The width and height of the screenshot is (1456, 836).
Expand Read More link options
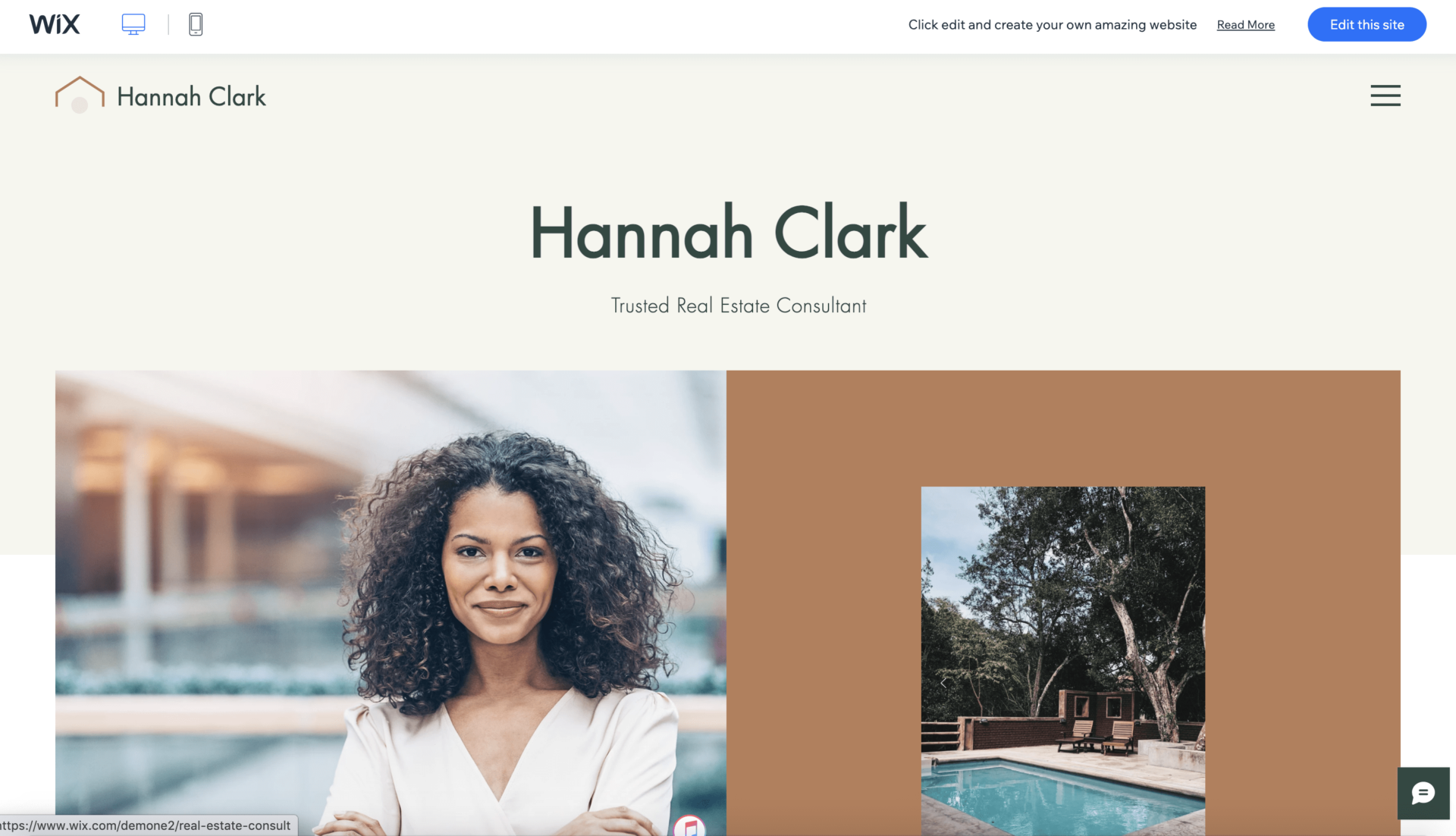pos(1246,25)
